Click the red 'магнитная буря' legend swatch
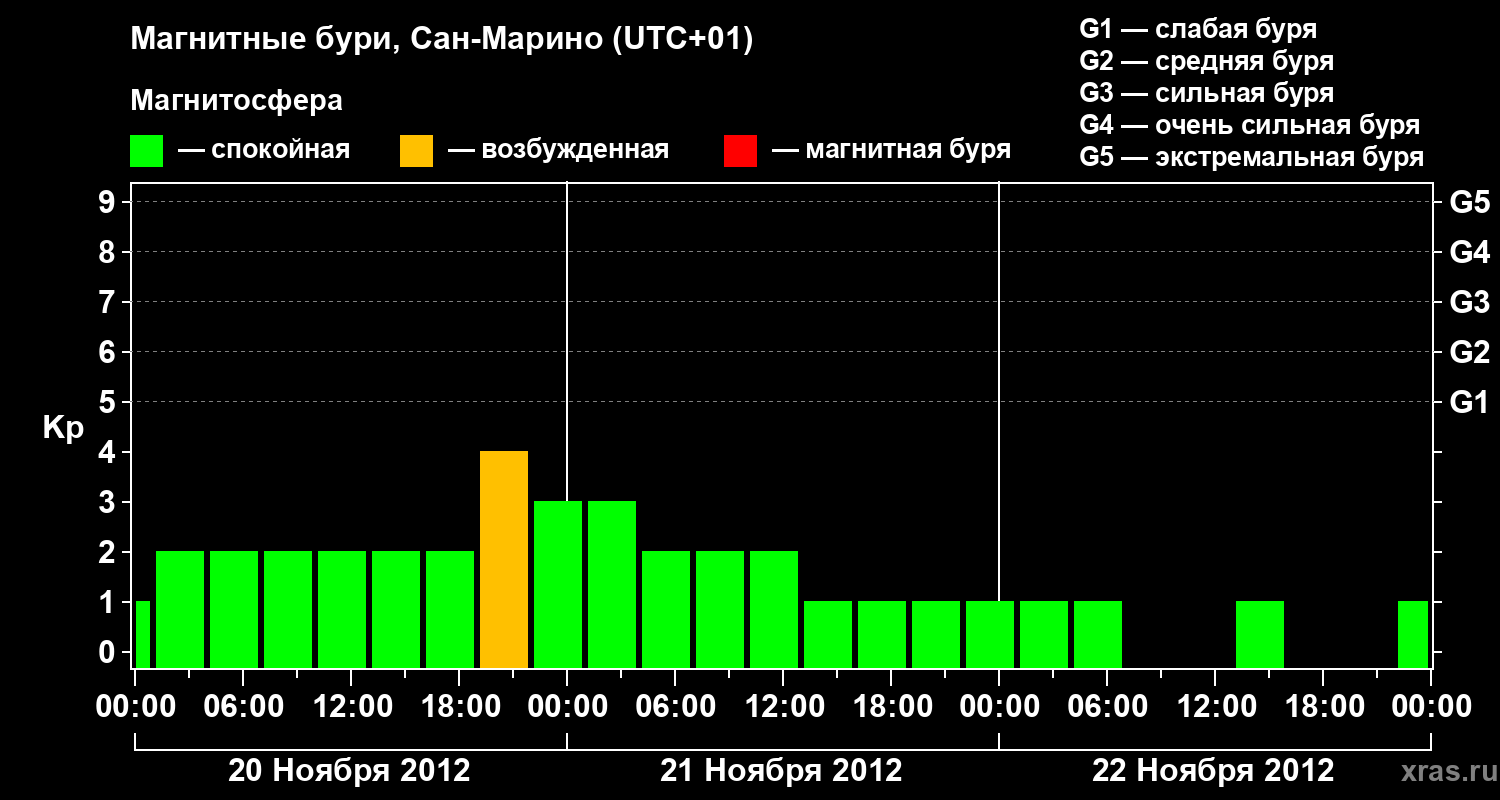 pos(740,151)
